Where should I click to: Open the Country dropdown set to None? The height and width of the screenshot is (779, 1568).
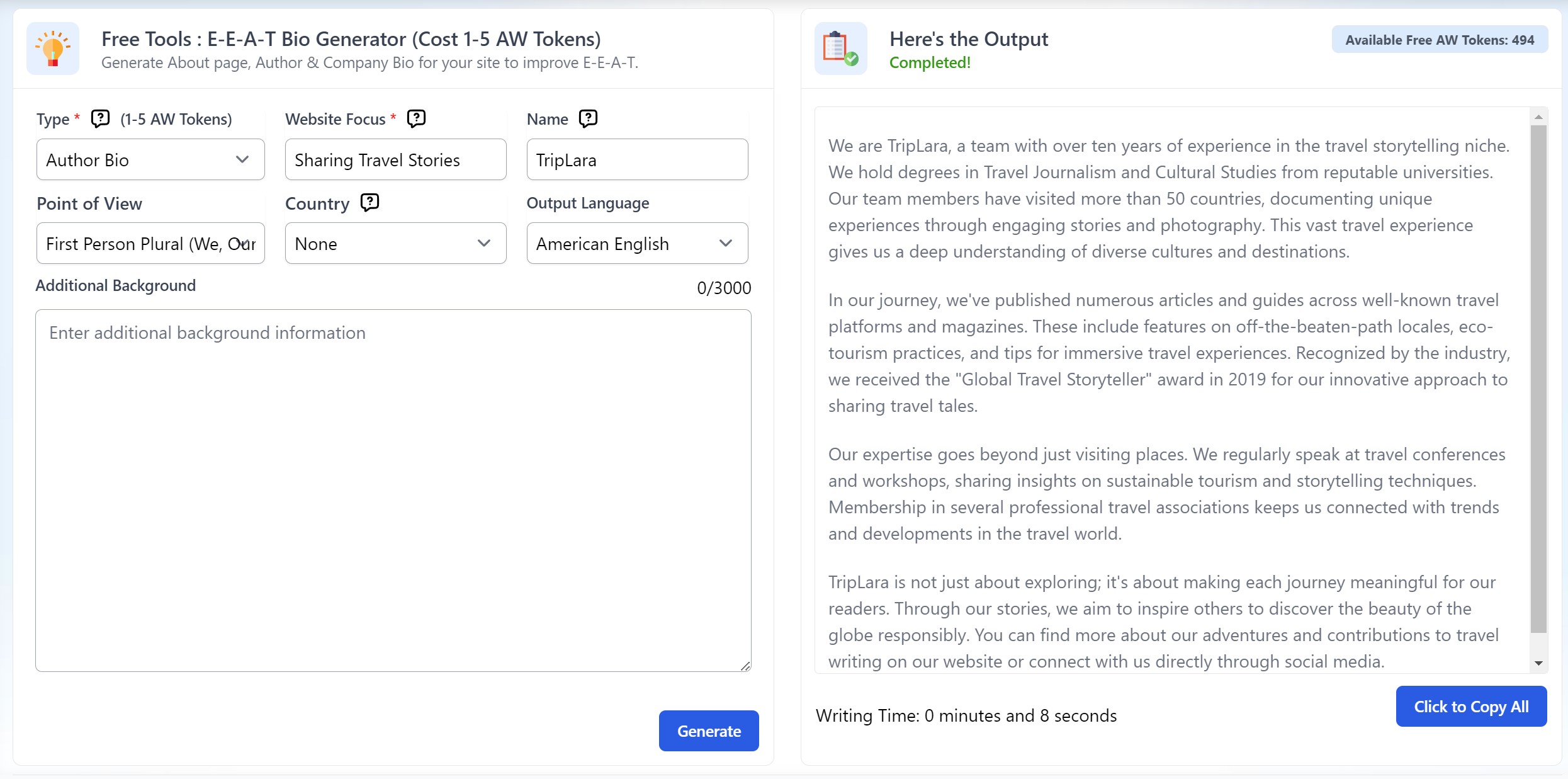tap(395, 243)
